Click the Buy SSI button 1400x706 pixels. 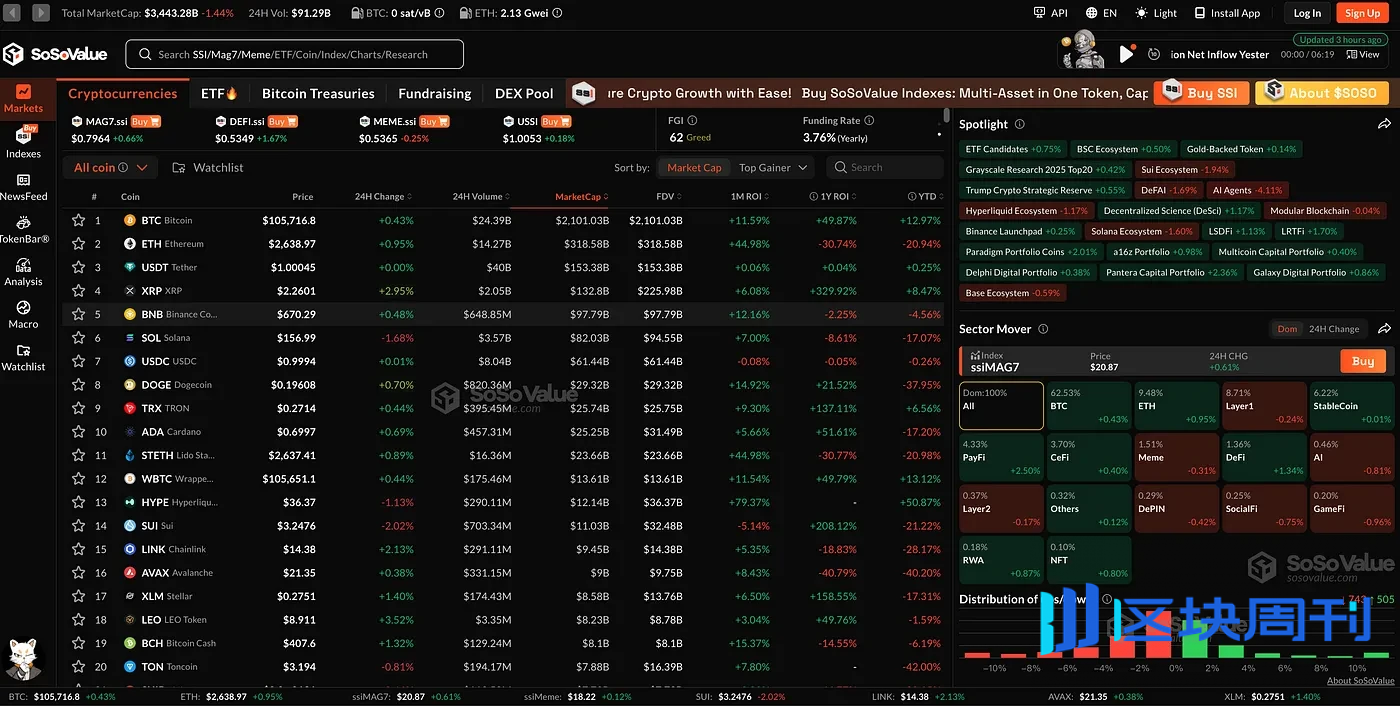pyautogui.click(x=1201, y=92)
